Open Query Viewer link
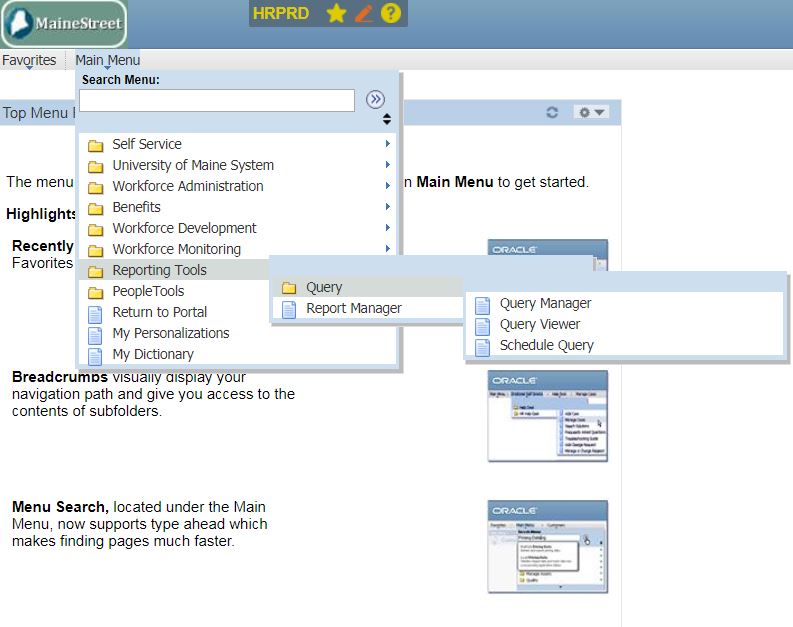This screenshot has height=627, width=793. (540, 324)
